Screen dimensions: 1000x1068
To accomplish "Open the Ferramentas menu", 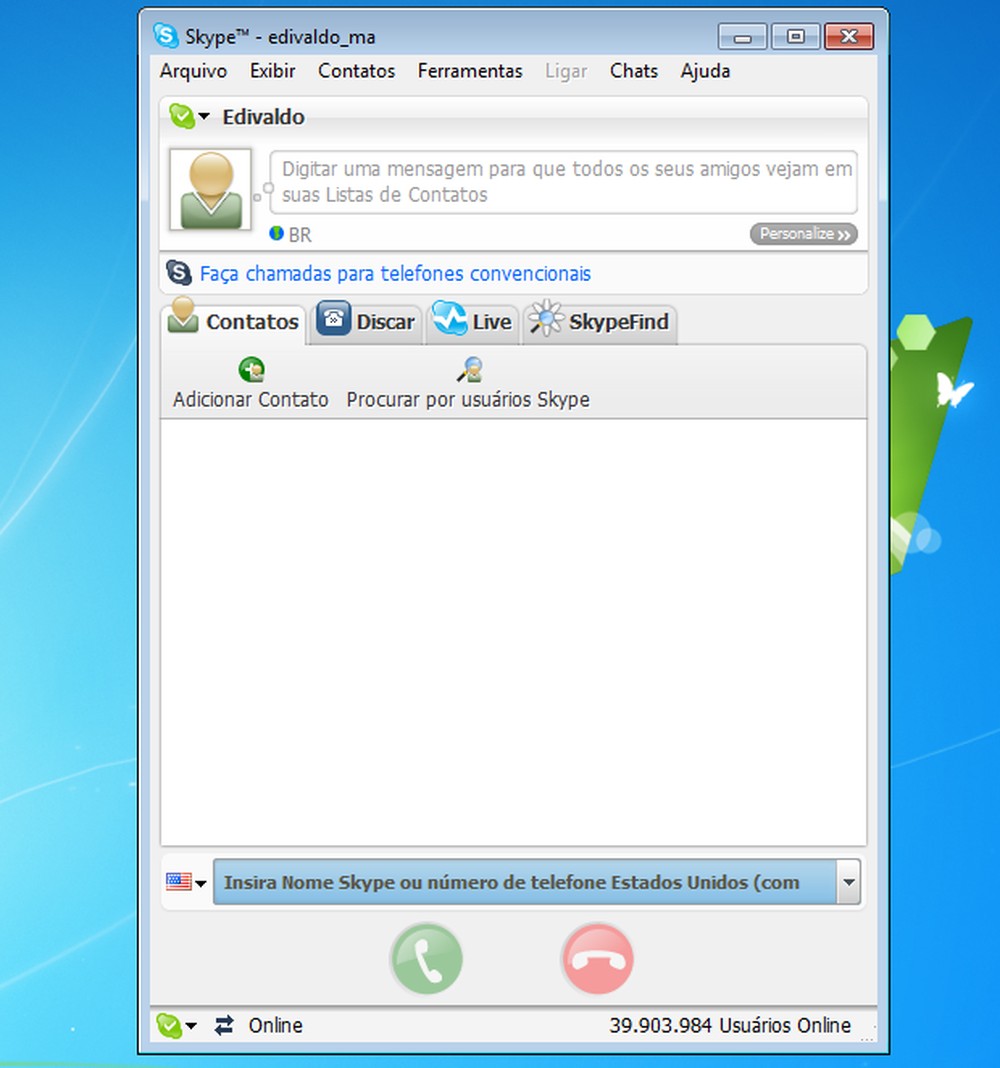I will click(470, 71).
